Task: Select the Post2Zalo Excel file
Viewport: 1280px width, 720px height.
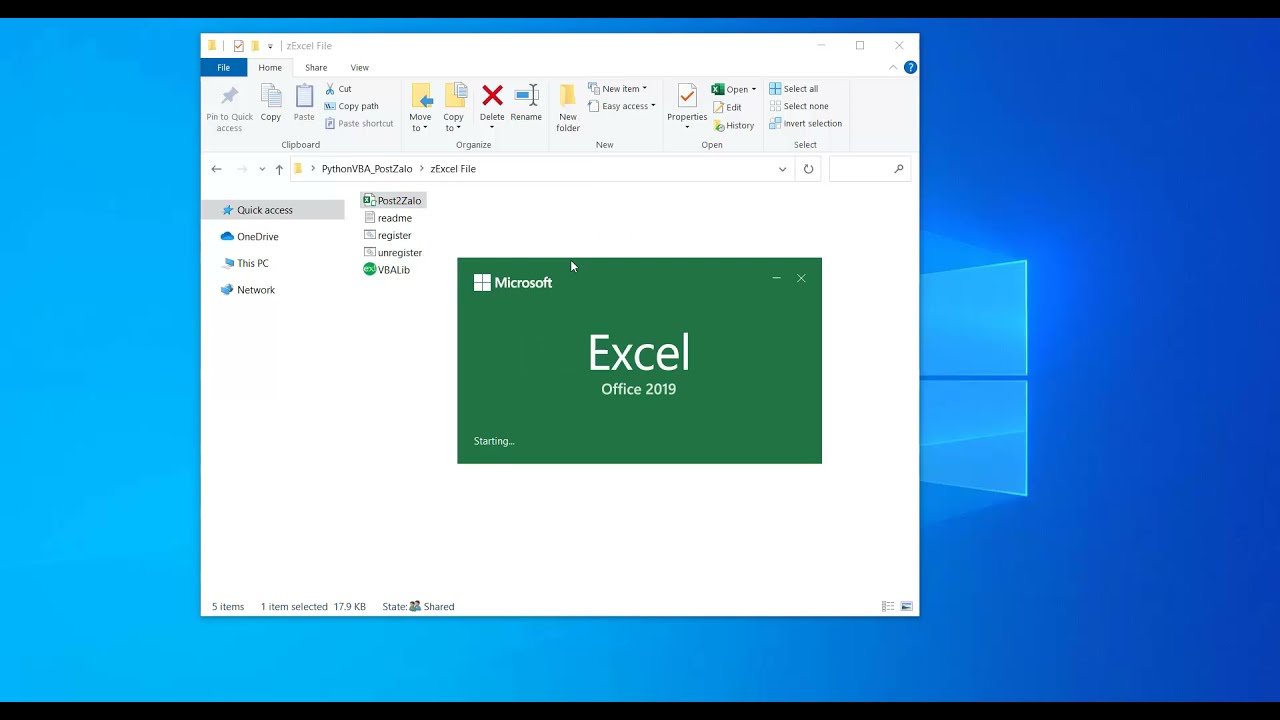Action: [393, 200]
